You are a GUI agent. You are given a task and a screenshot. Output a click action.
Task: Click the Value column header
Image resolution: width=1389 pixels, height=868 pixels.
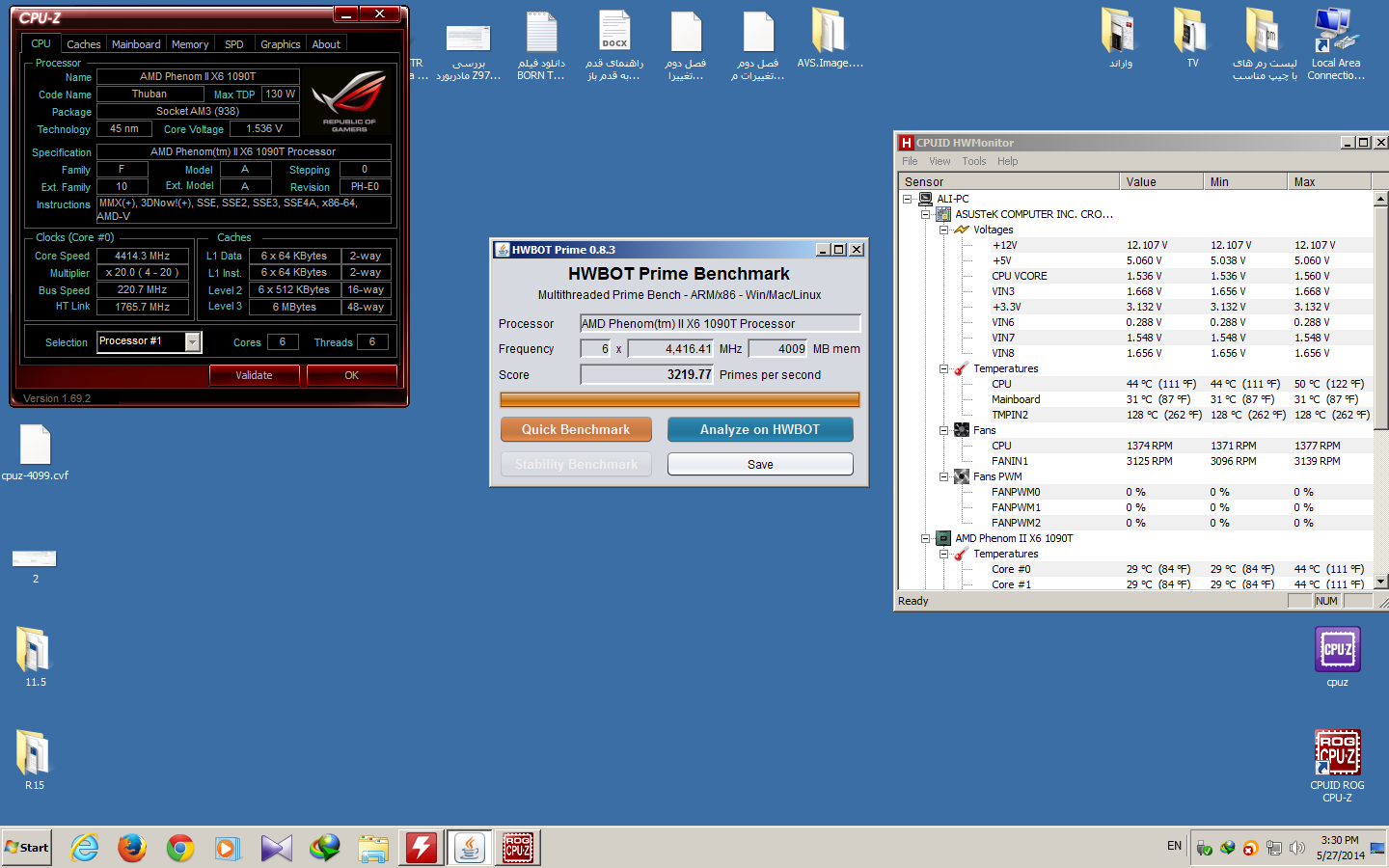click(x=1160, y=181)
